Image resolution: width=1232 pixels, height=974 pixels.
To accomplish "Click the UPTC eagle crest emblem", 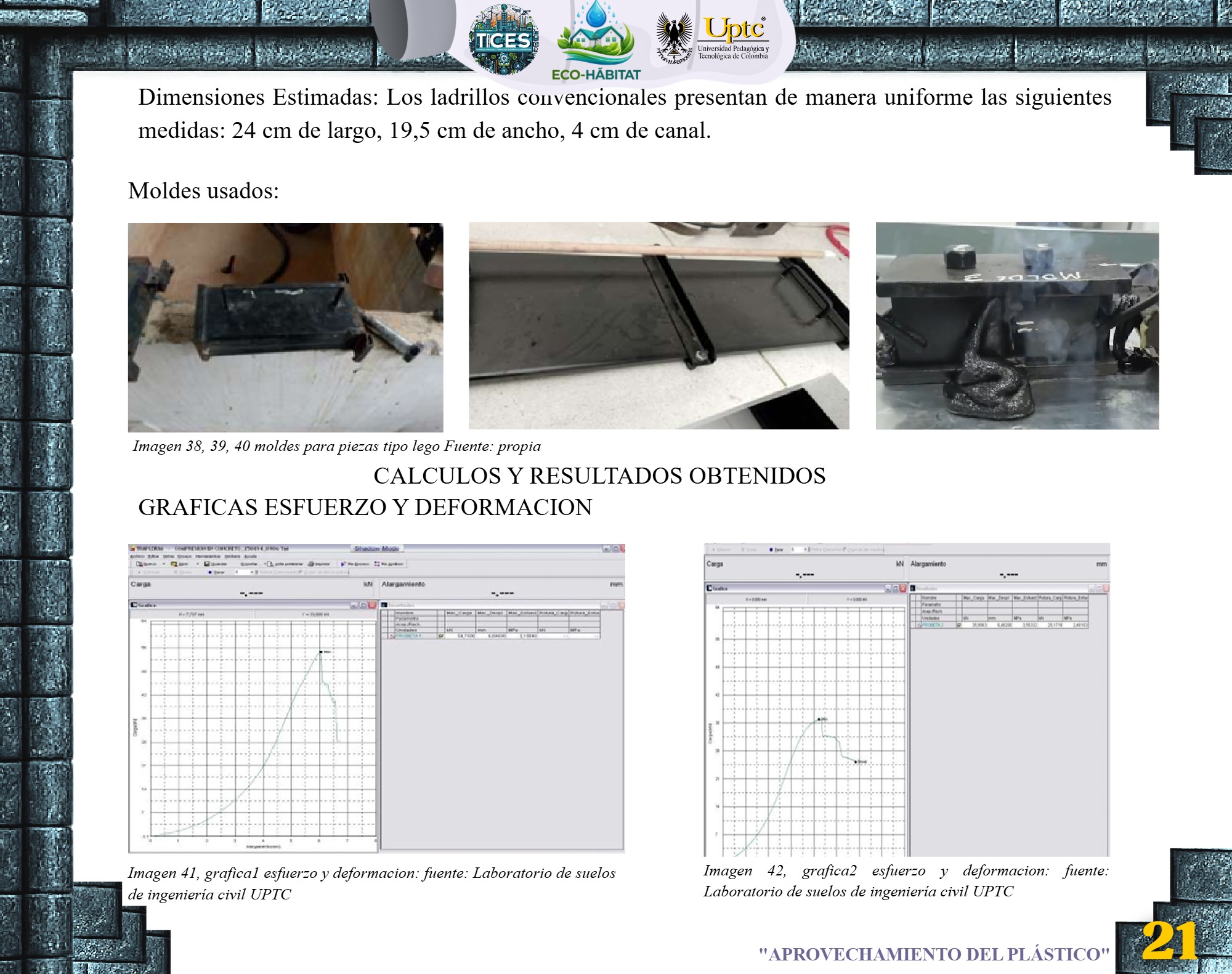I will click(x=674, y=39).
